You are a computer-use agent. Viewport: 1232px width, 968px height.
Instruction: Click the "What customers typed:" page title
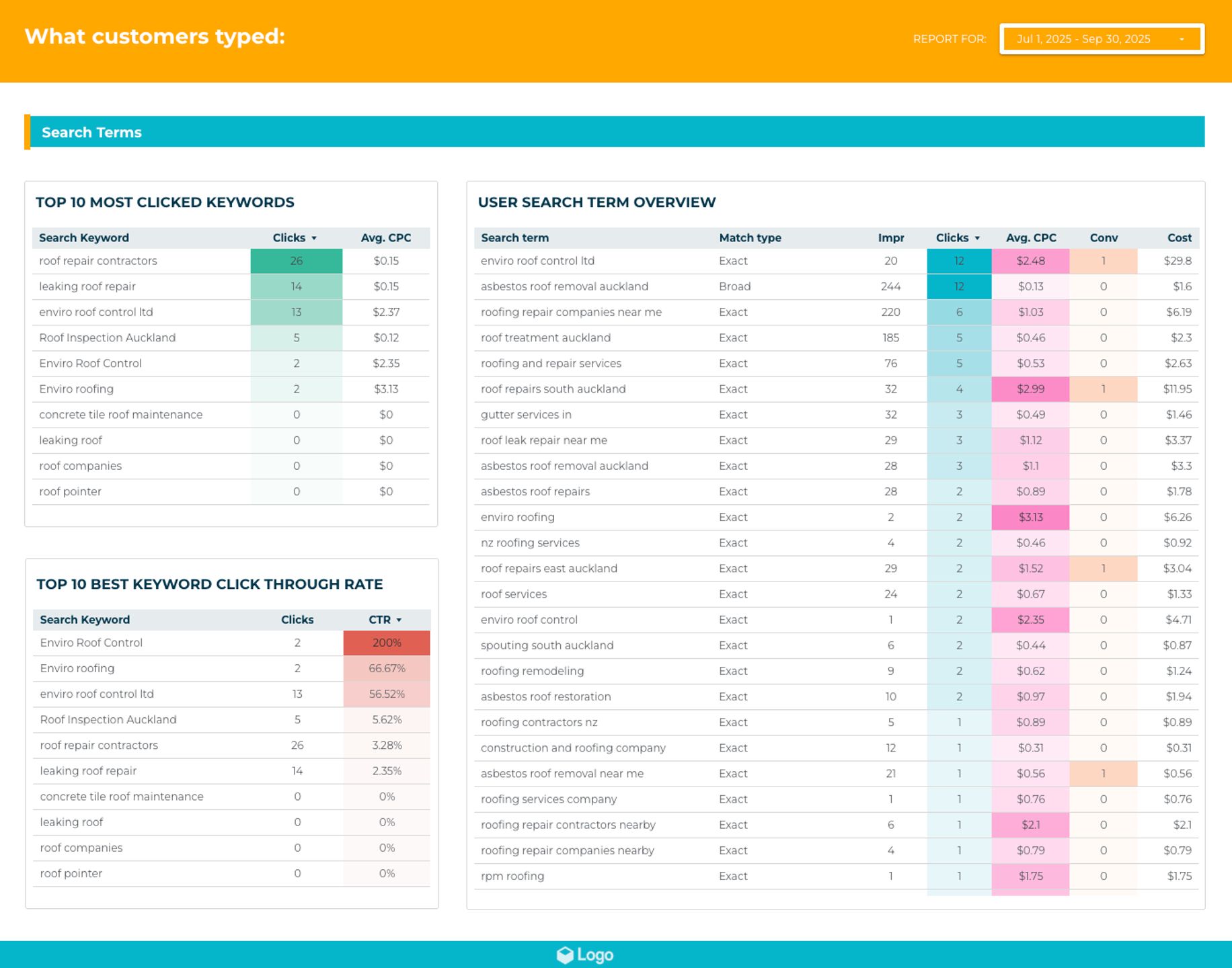pyautogui.click(x=155, y=36)
